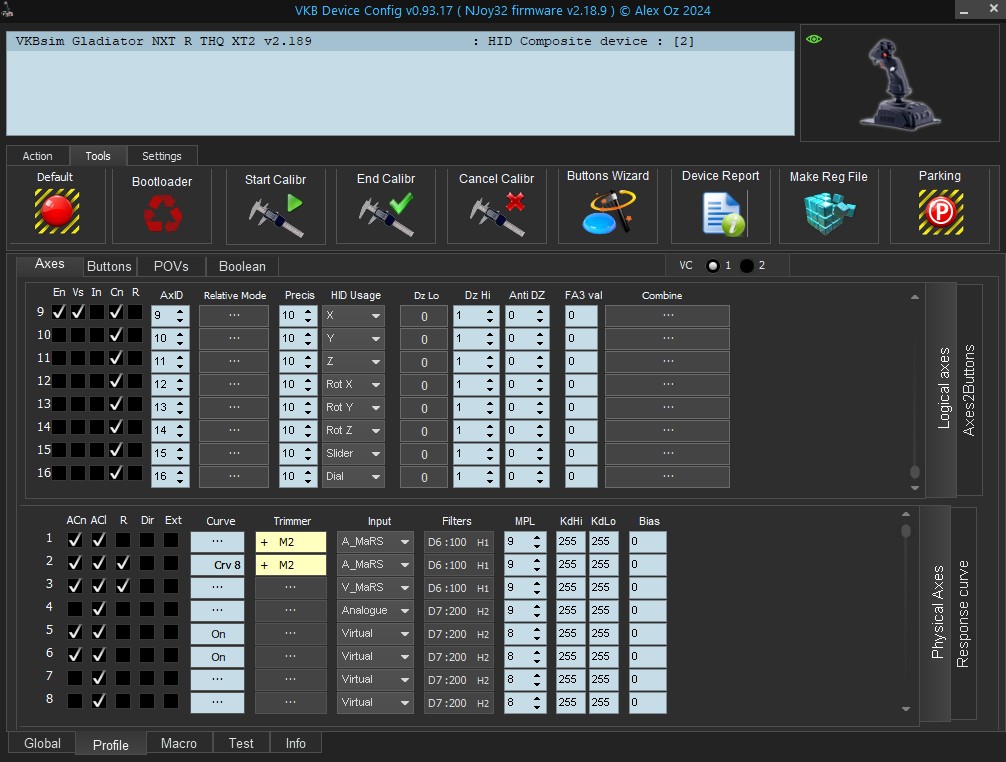Image resolution: width=1006 pixels, height=762 pixels.
Task: Click the joystick device thumbnail
Action: pyautogui.click(x=899, y=83)
